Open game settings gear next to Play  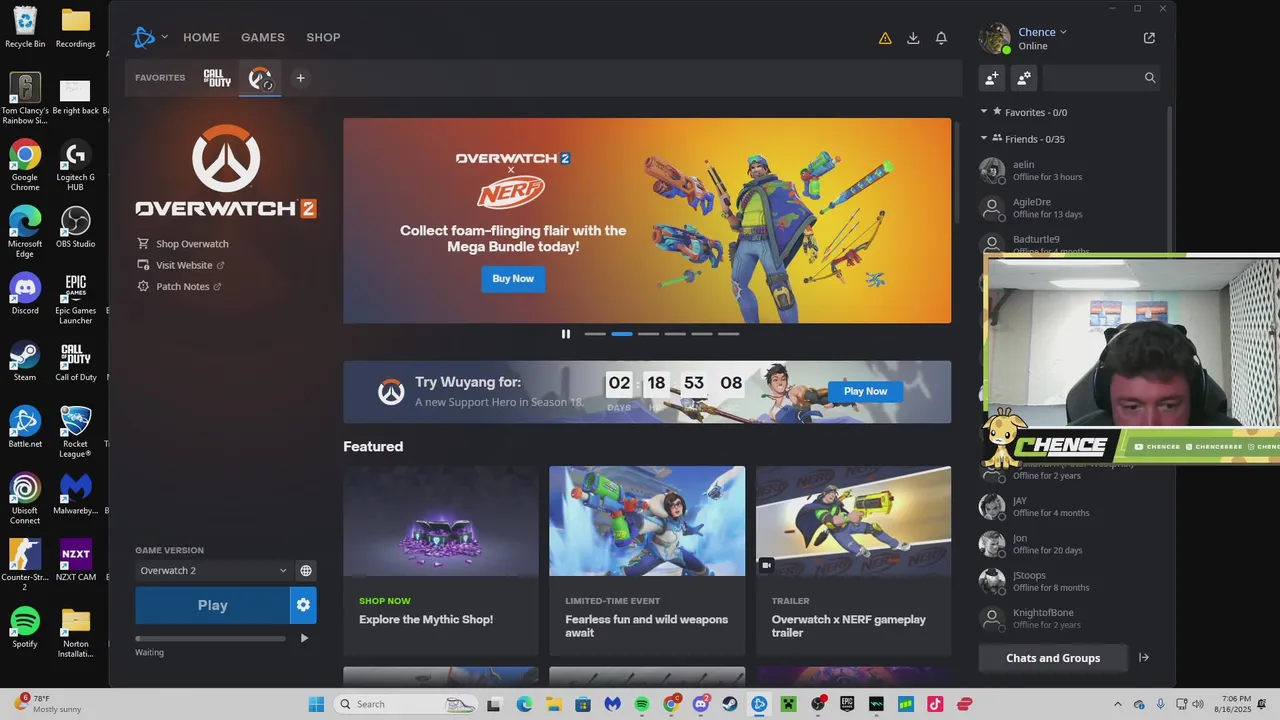[x=303, y=605]
